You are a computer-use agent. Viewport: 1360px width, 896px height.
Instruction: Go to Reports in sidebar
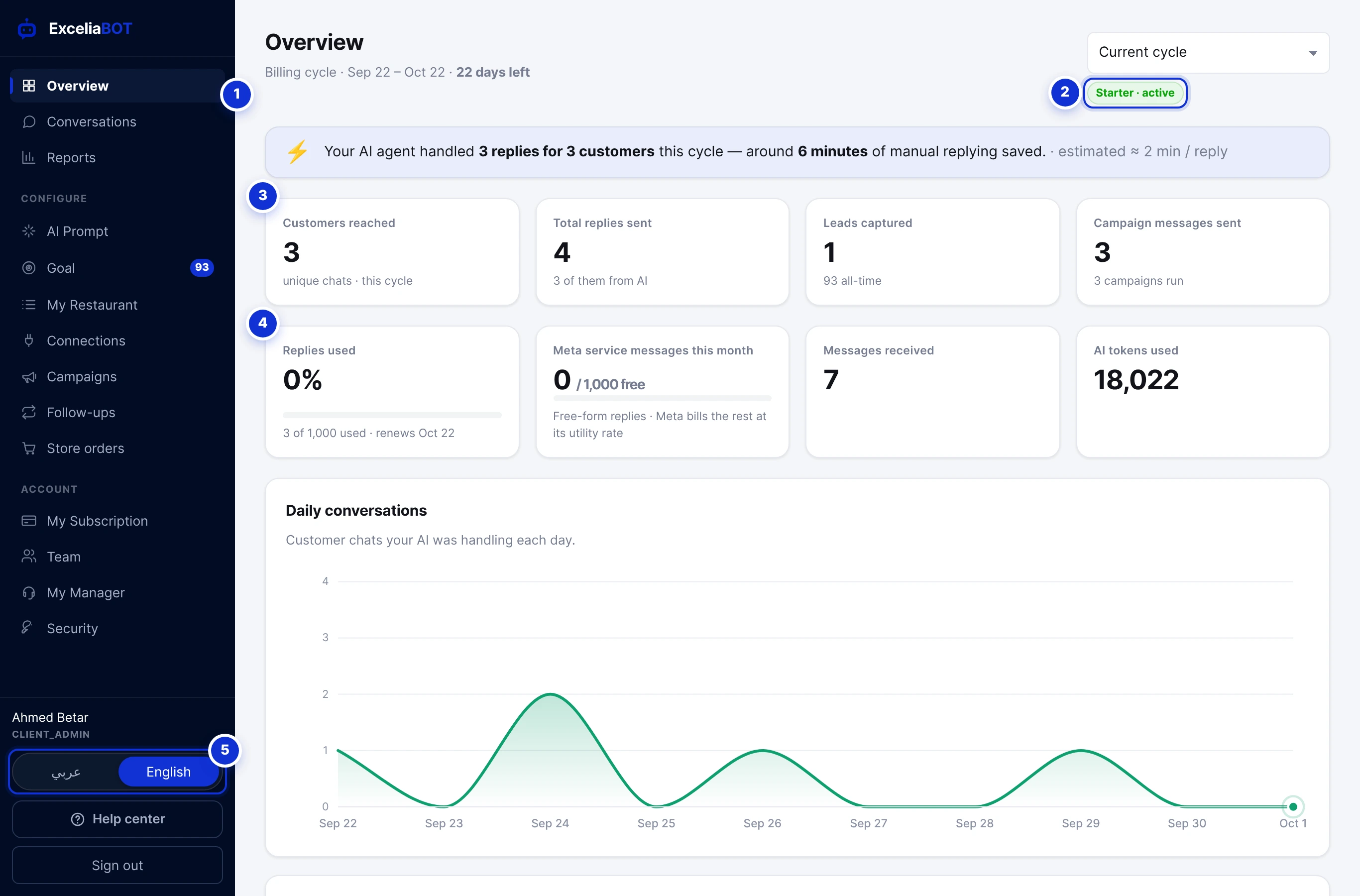coord(117,157)
